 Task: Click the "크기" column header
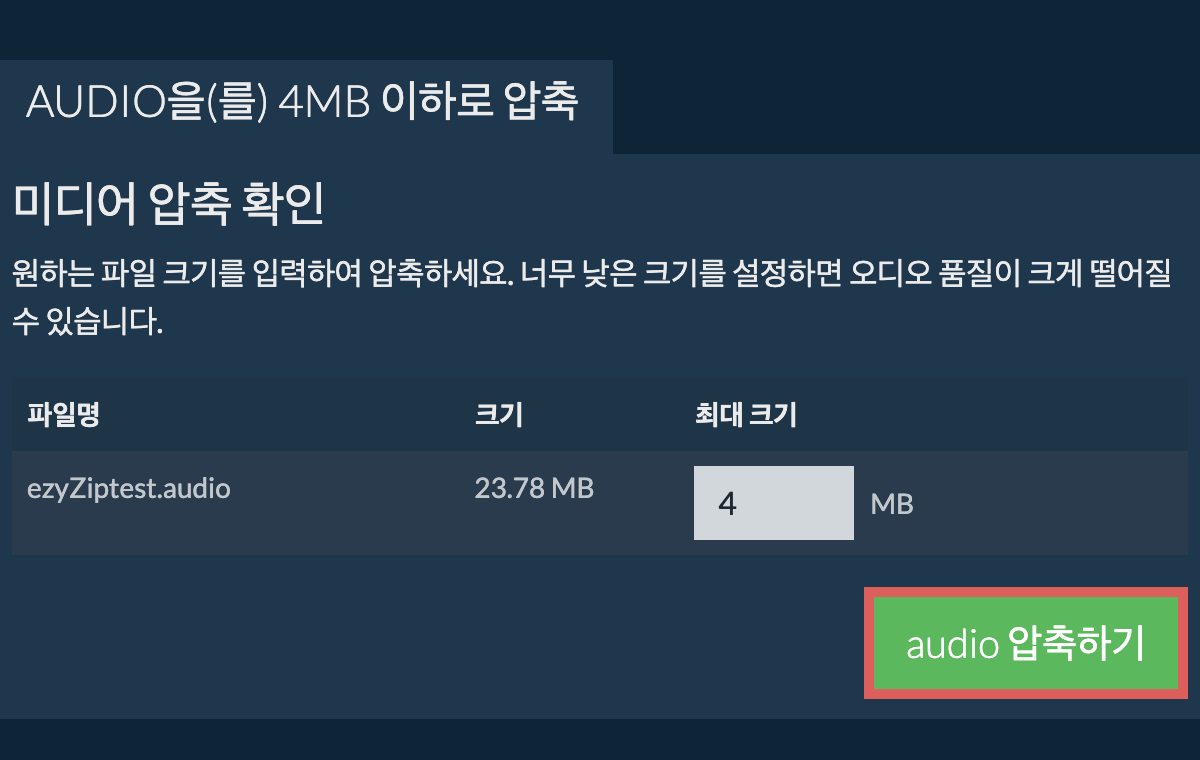point(499,415)
